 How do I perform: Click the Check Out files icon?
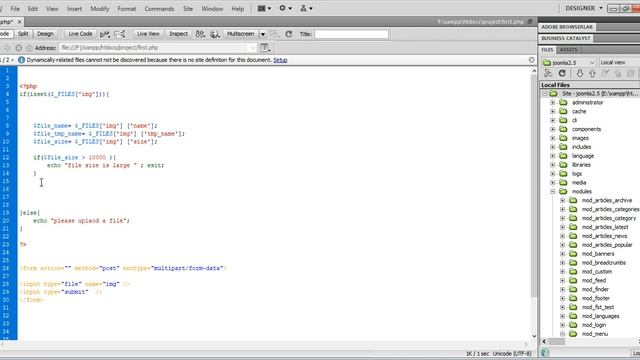coord(605,73)
